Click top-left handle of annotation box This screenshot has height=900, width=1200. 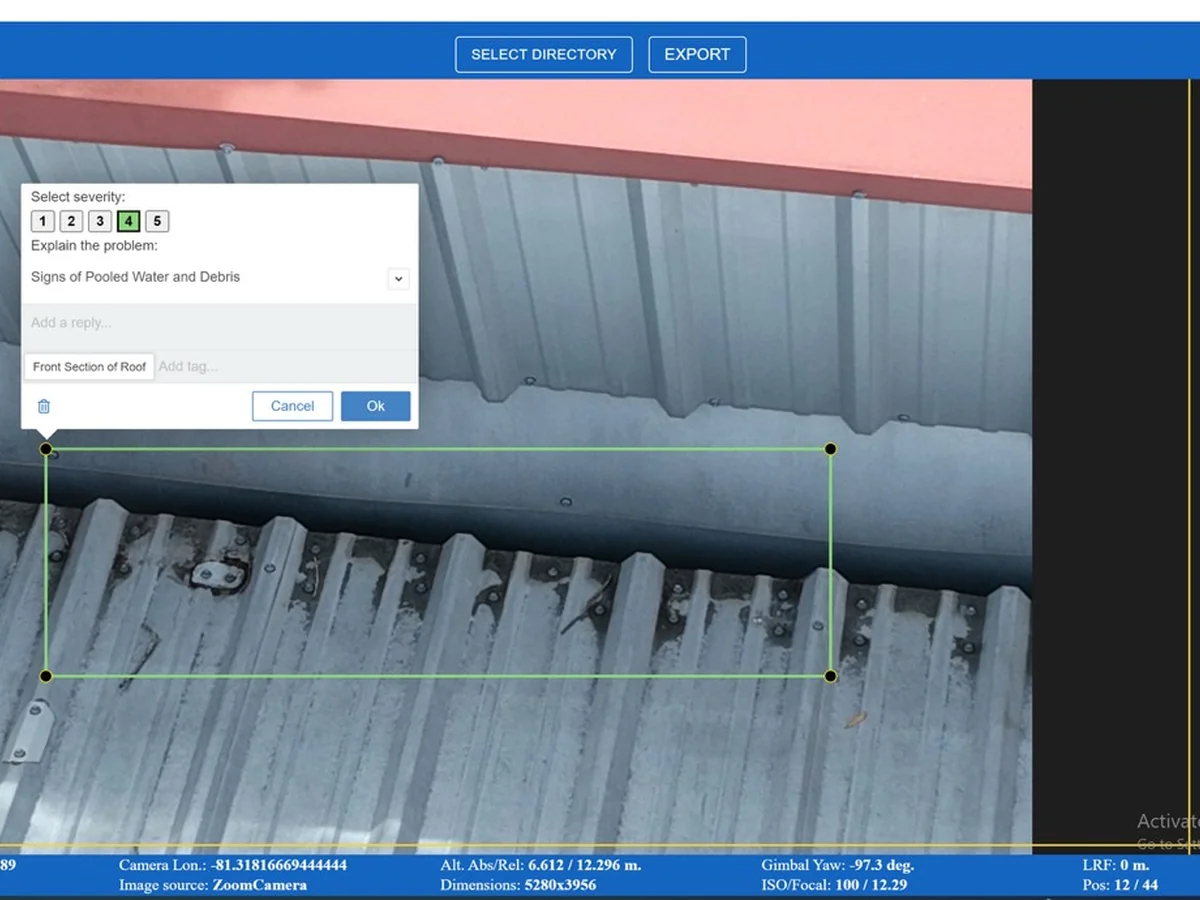point(46,449)
